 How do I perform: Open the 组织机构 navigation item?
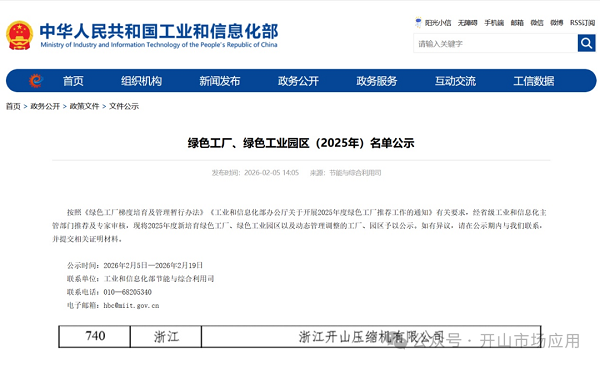point(142,81)
